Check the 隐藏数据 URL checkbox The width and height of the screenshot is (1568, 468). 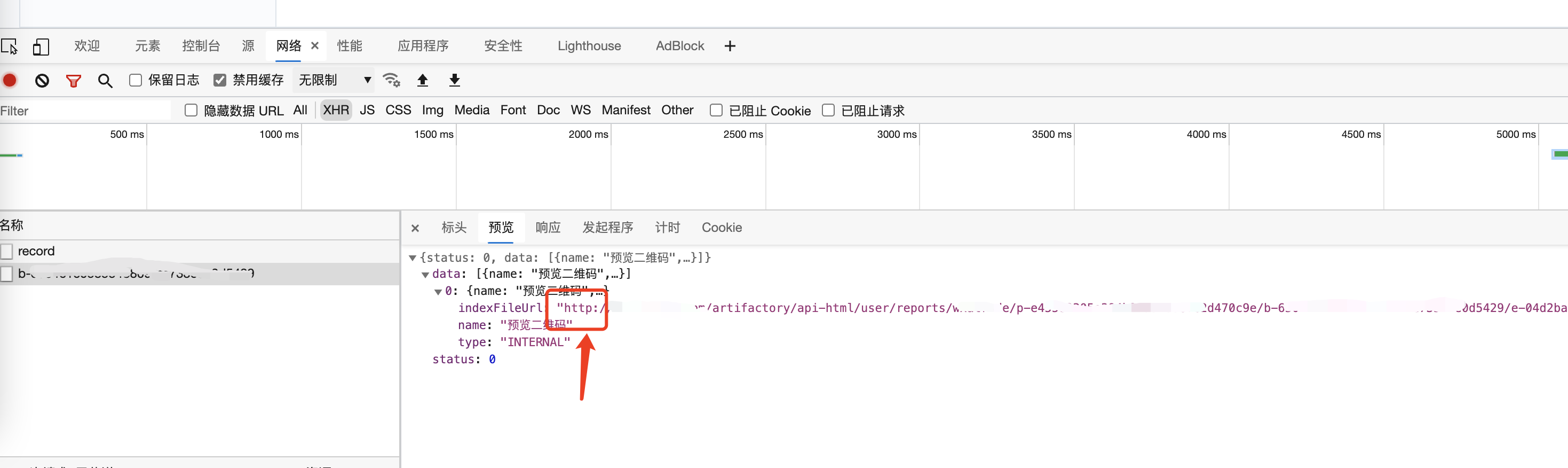click(191, 110)
